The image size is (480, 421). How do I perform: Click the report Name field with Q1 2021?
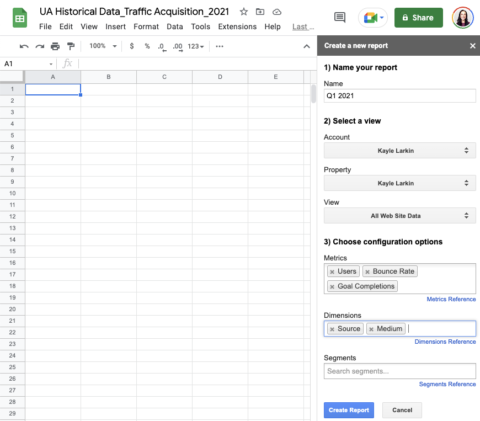pyautogui.click(x=400, y=96)
